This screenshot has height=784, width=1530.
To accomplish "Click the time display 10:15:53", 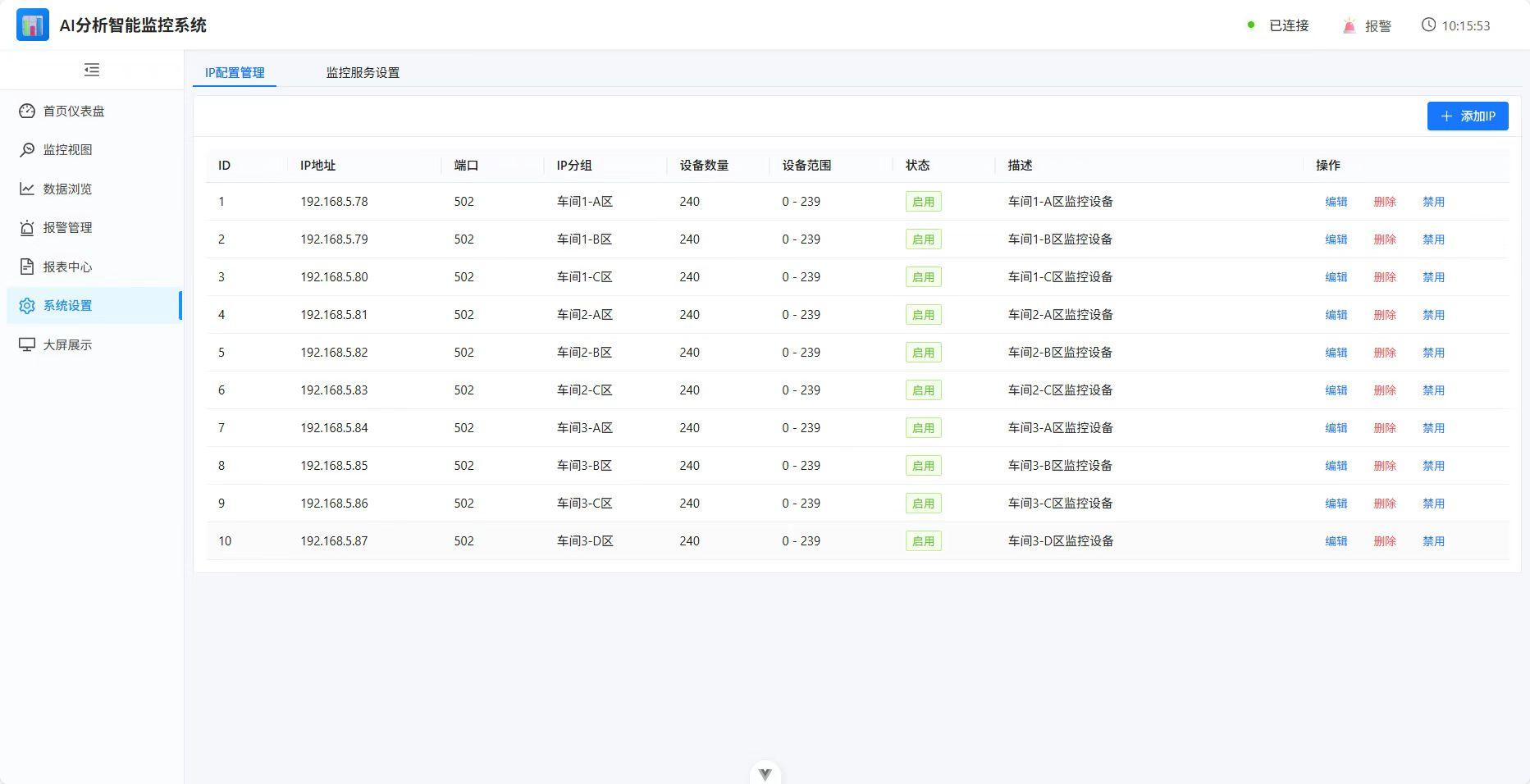I will click(x=1466, y=25).
